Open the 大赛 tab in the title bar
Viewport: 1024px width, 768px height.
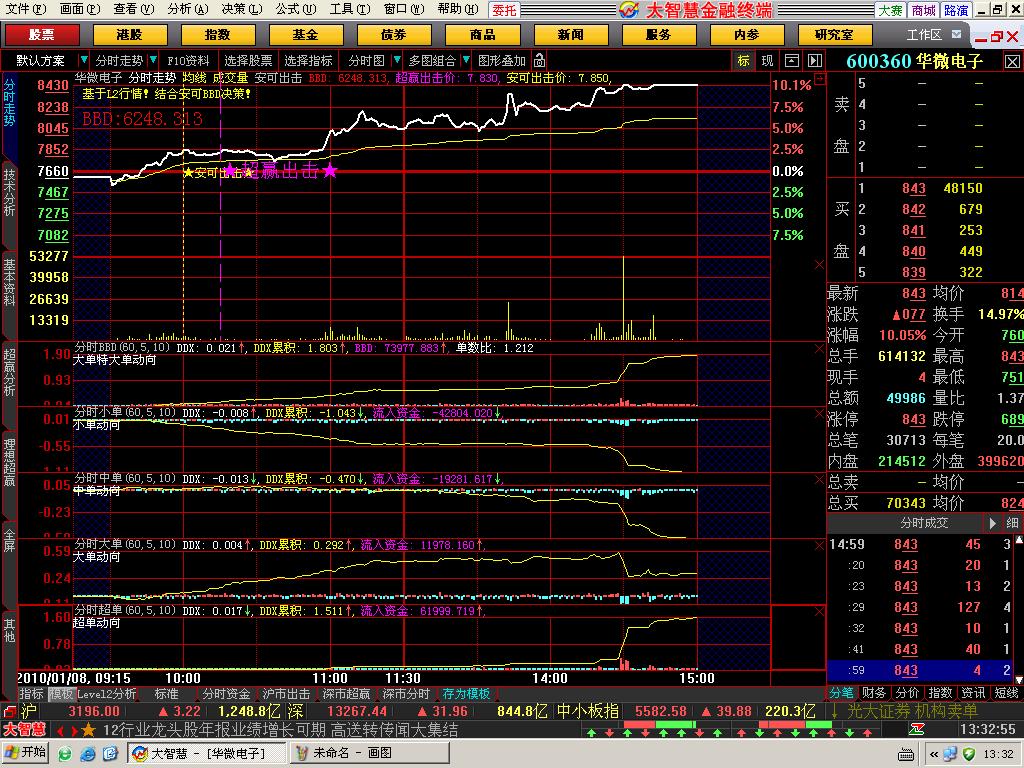pos(890,10)
